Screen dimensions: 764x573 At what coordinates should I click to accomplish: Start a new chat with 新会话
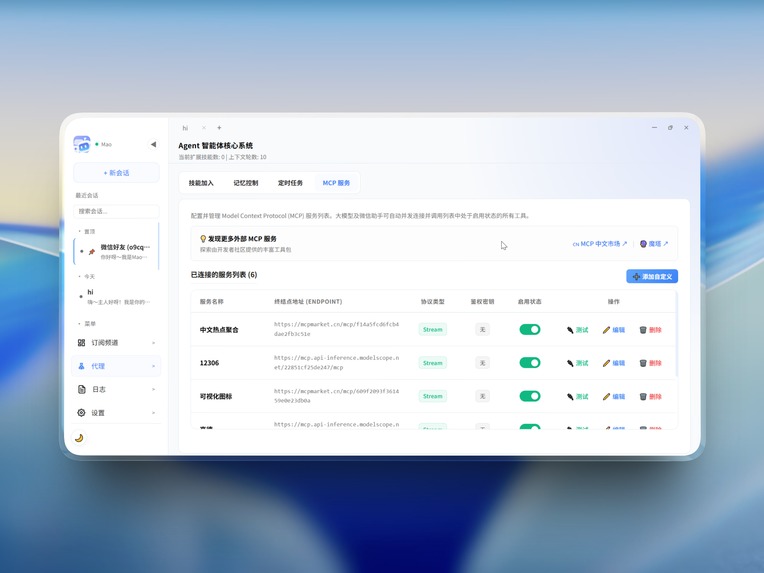coord(116,173)
